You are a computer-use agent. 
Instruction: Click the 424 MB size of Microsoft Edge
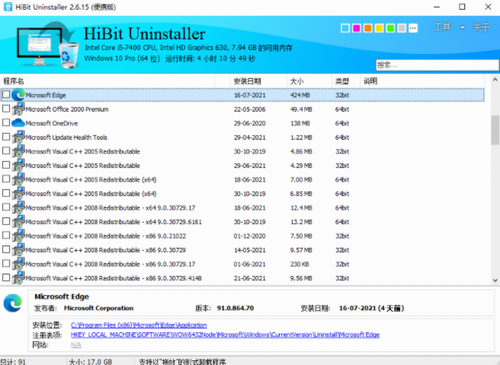tap(300, 95)
